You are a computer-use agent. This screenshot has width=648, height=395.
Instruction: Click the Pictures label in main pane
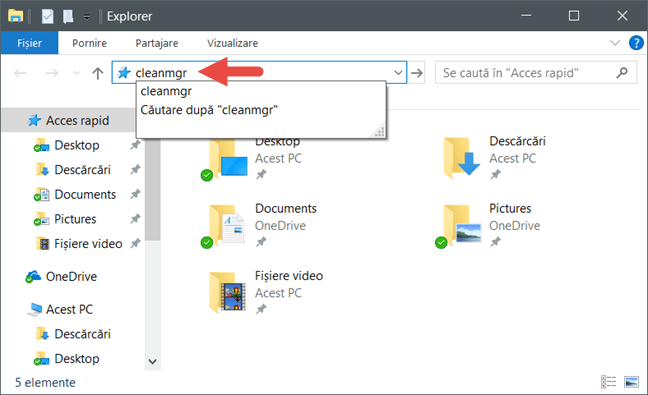pos(510,209)
